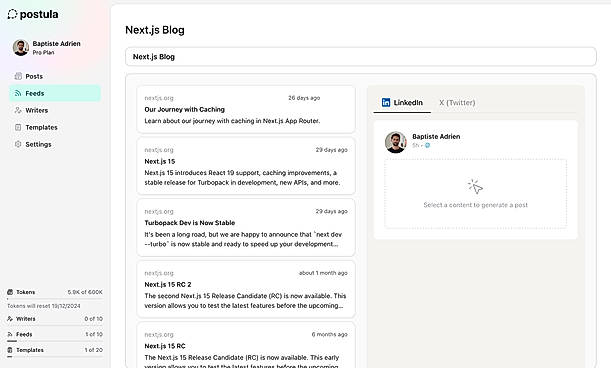Click the Next.js Blog name input field

coord(360,57)
